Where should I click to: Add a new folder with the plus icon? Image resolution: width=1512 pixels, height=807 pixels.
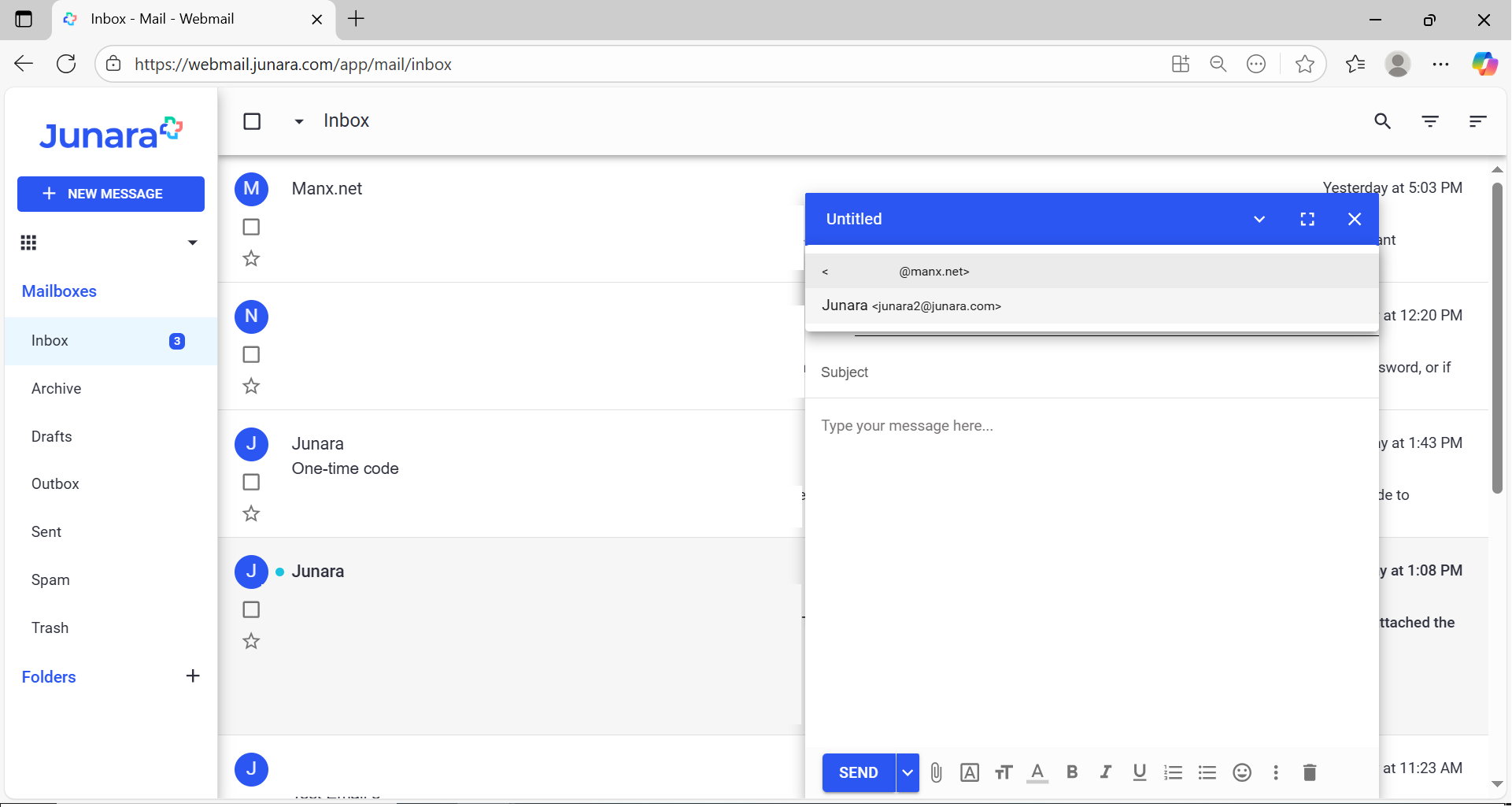(193, 676)
